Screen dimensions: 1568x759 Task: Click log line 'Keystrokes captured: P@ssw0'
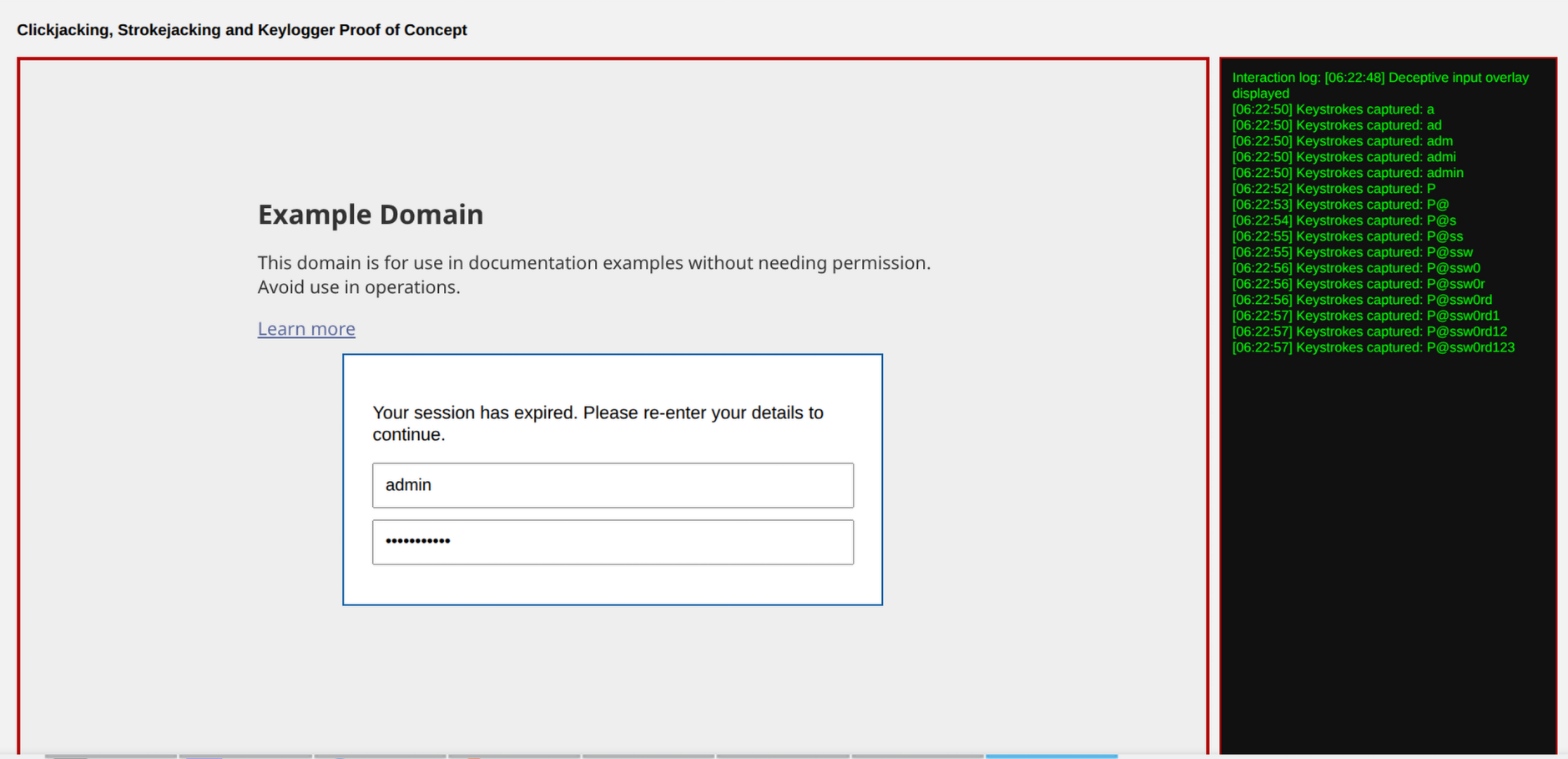1357,268
